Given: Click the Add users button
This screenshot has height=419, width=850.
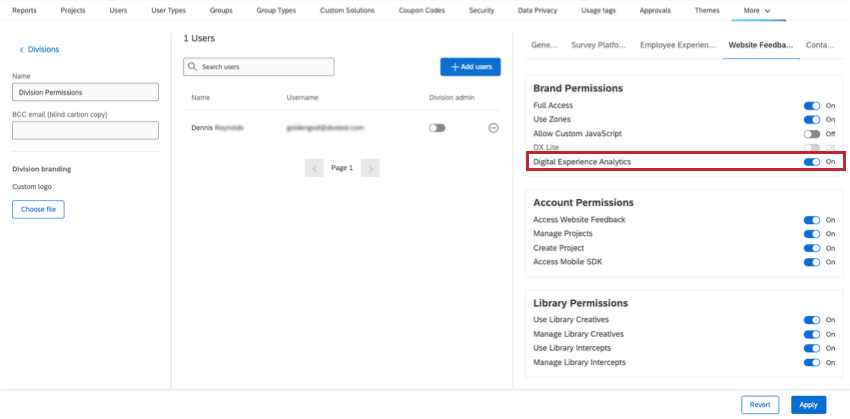Looking at the screenshot, I should click(x=470, y=67).
